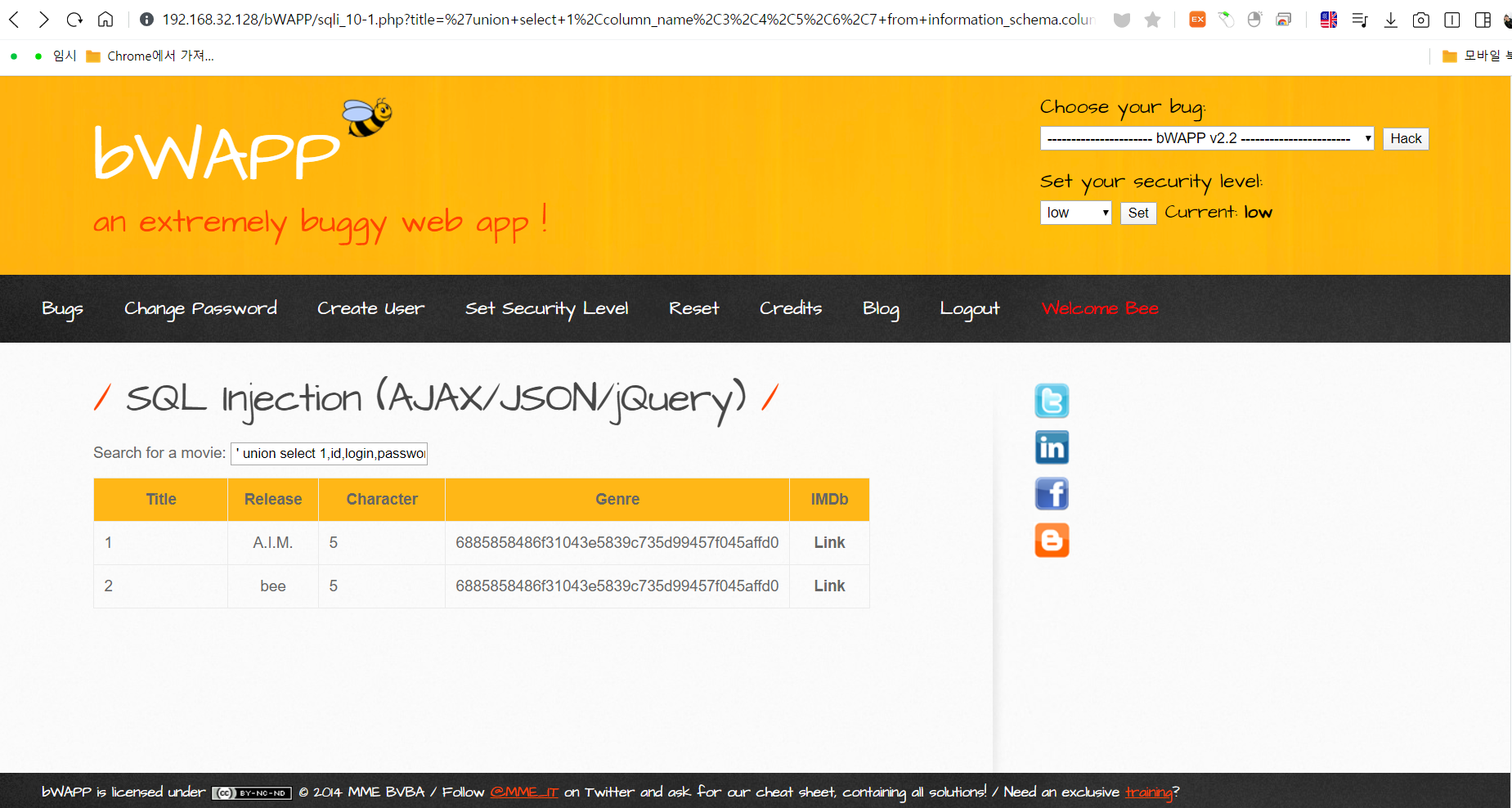Click the 'Search for a movie' input field
This screenshot has width=1512, height=808.
coord(329,453)
